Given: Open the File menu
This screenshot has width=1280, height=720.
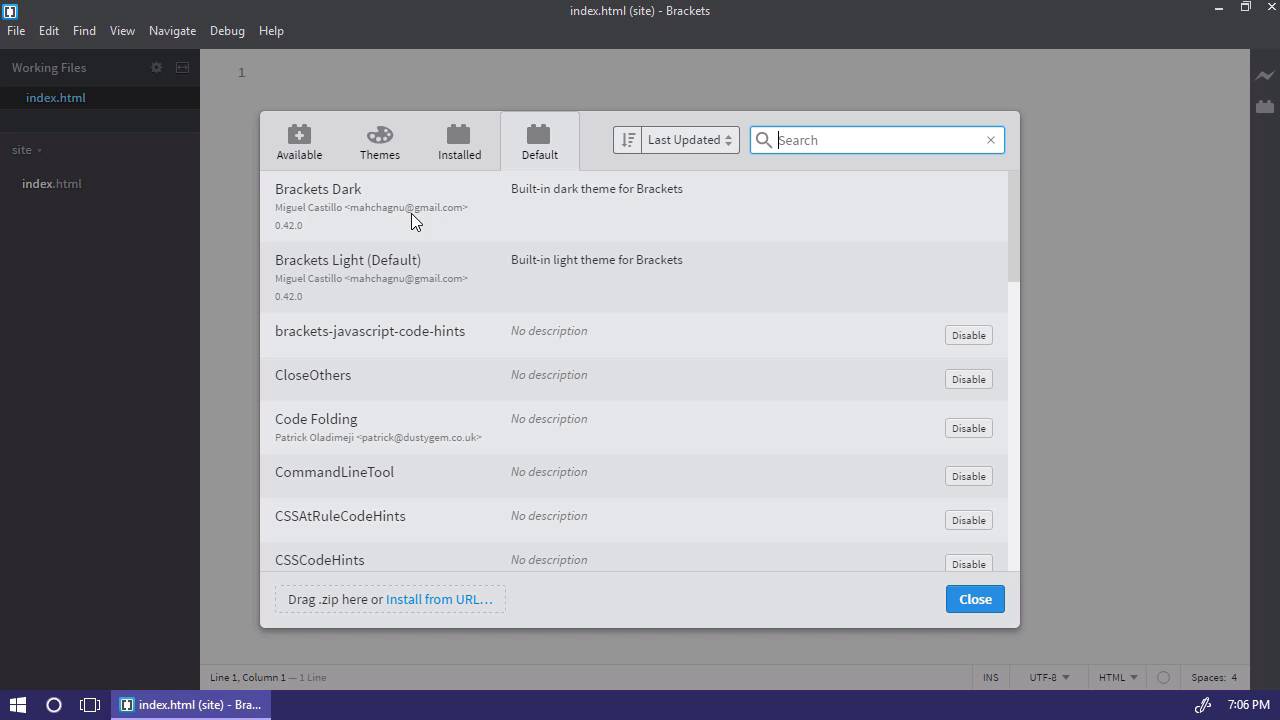Looking at the screenshot, I should pyautogui.click(x=16, y=31).
